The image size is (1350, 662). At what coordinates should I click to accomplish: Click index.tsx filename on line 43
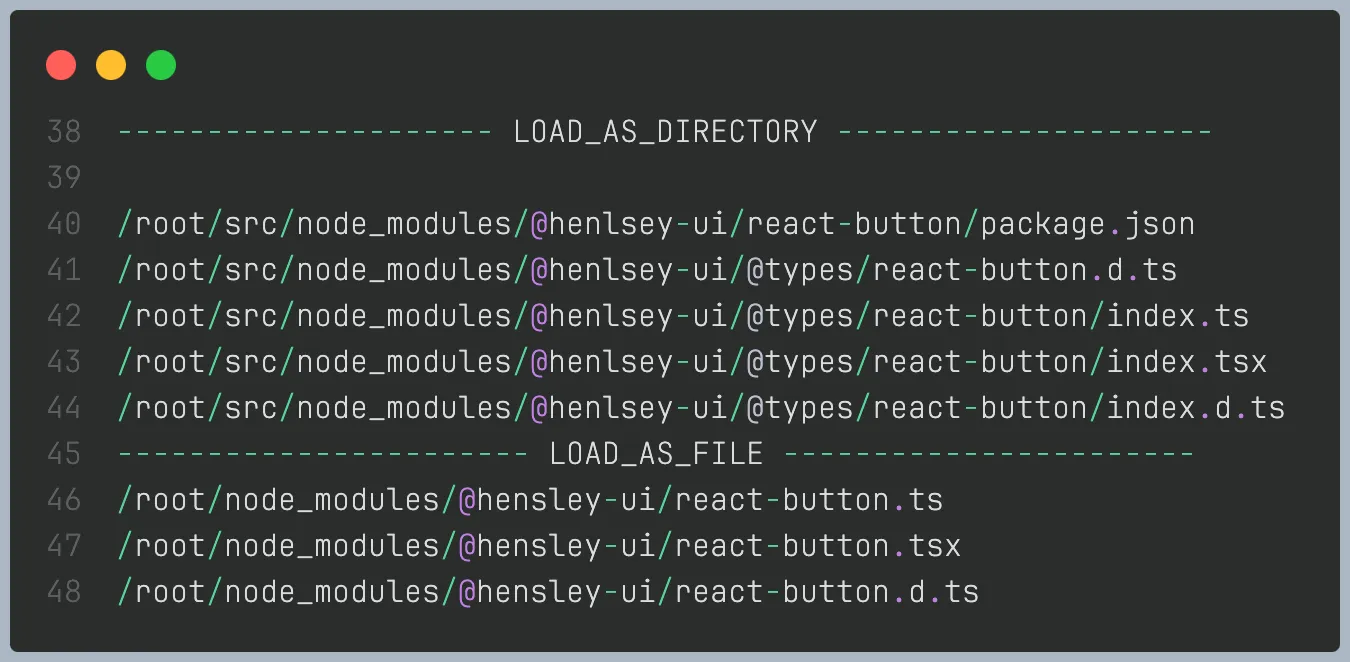[1186, 362]
